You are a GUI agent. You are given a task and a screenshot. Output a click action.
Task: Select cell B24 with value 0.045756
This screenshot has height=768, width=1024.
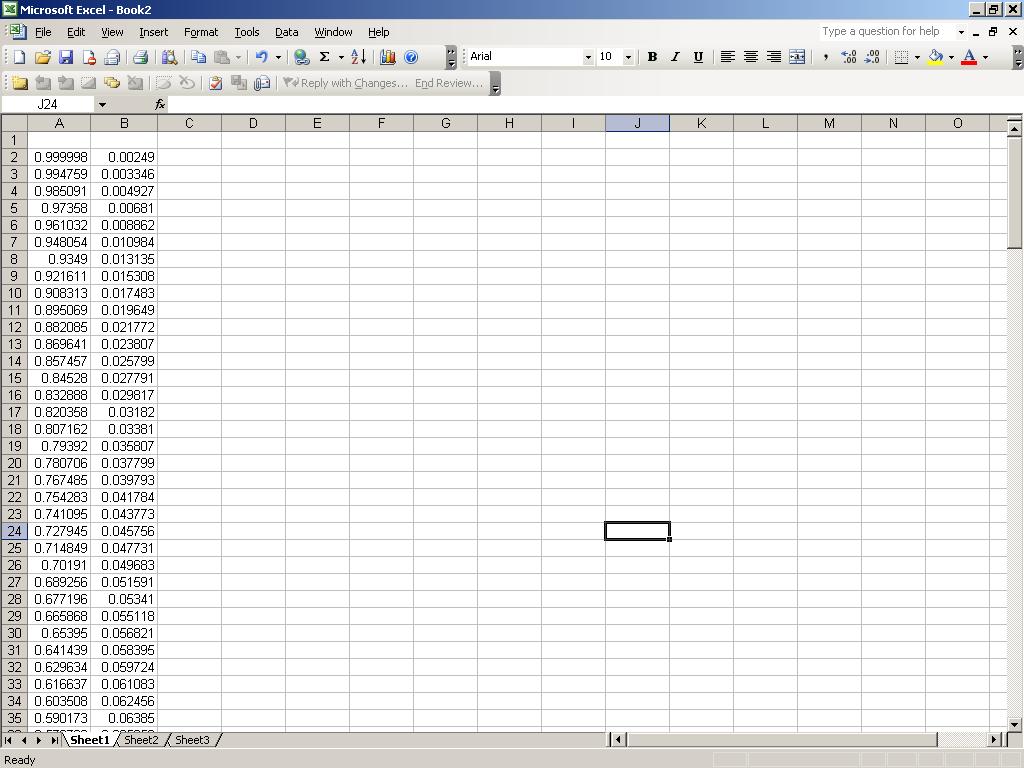pos(124,531)
